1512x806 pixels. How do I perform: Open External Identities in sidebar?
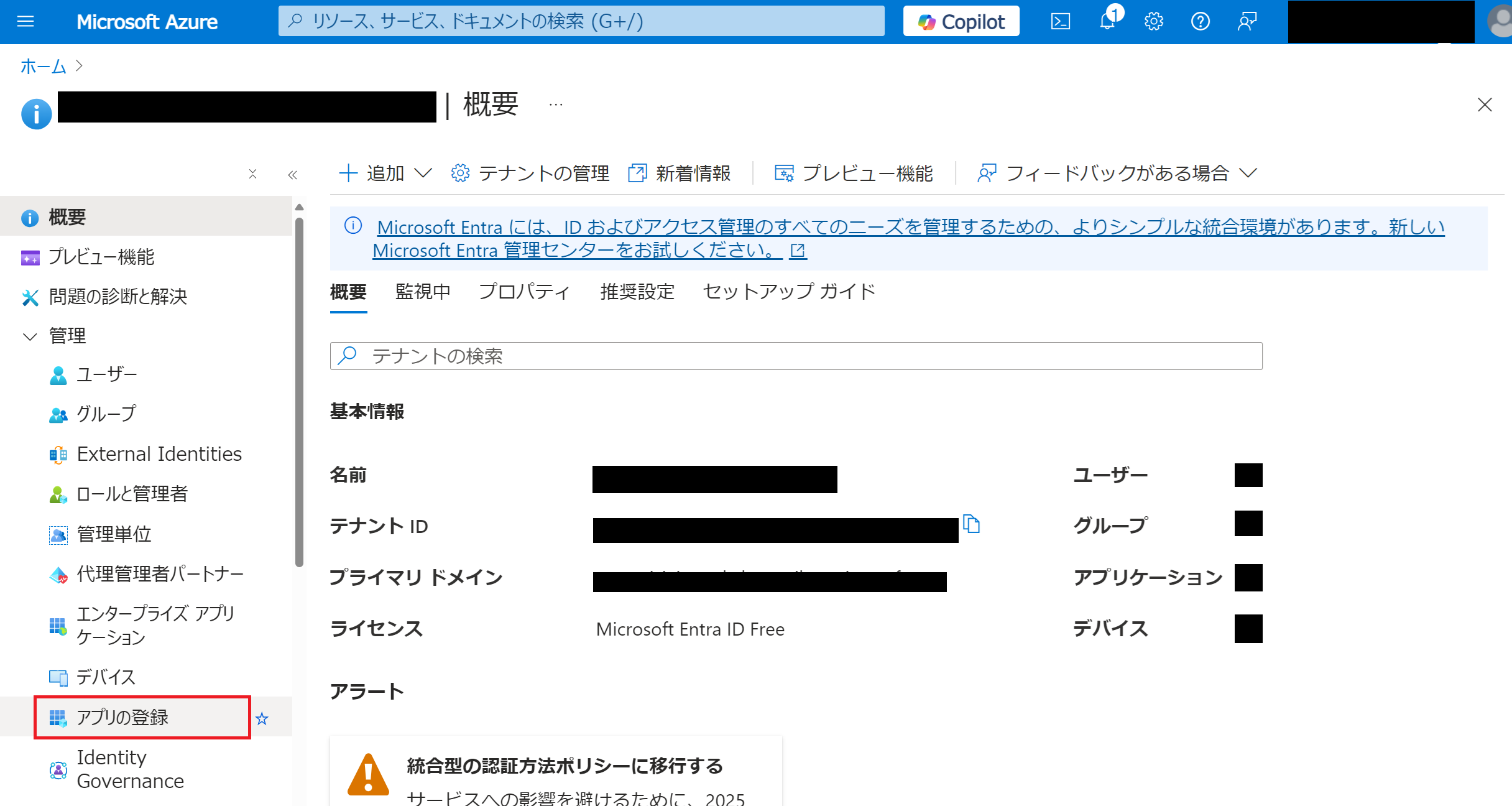point(159,454)
